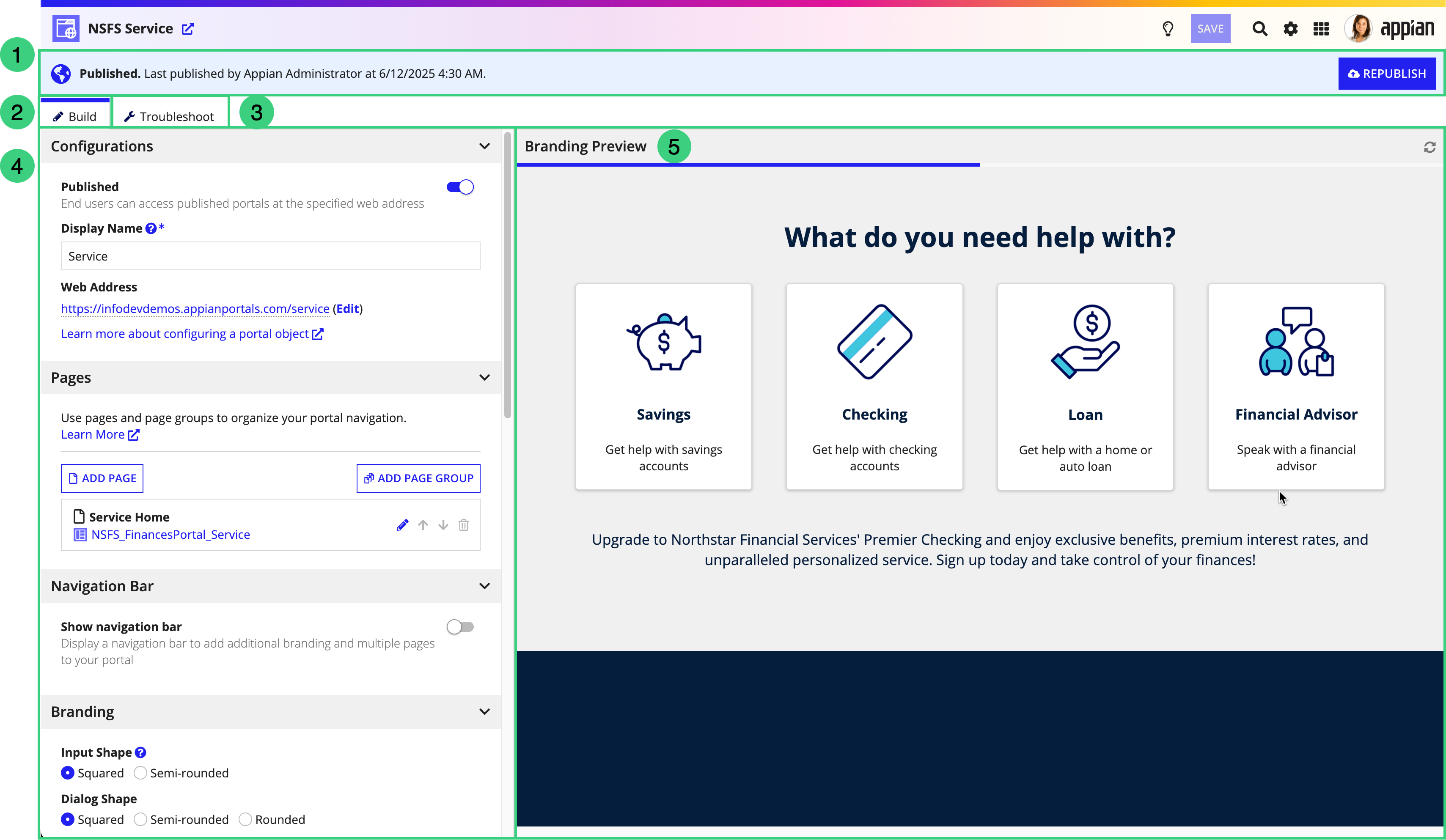1446x840 pixels.
Task: Select Rounded for Dialog Shape
Action: (x=245, y=819)
